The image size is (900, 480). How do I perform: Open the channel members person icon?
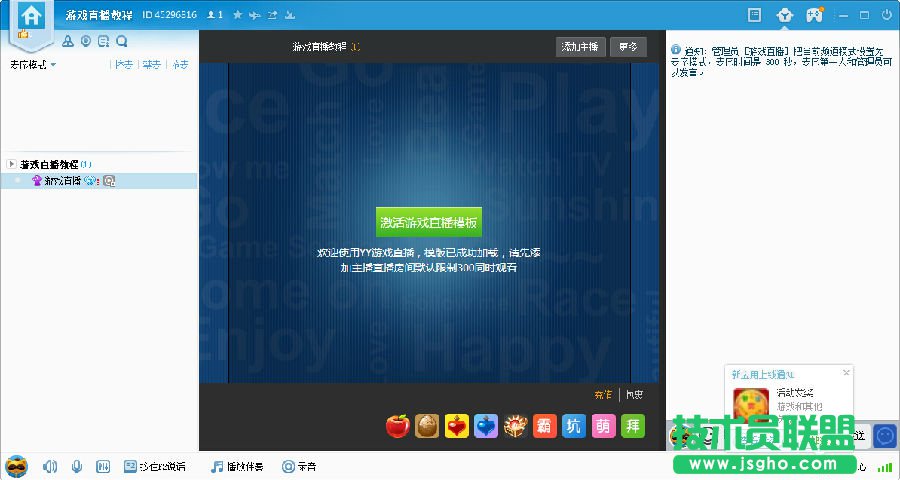68,41
